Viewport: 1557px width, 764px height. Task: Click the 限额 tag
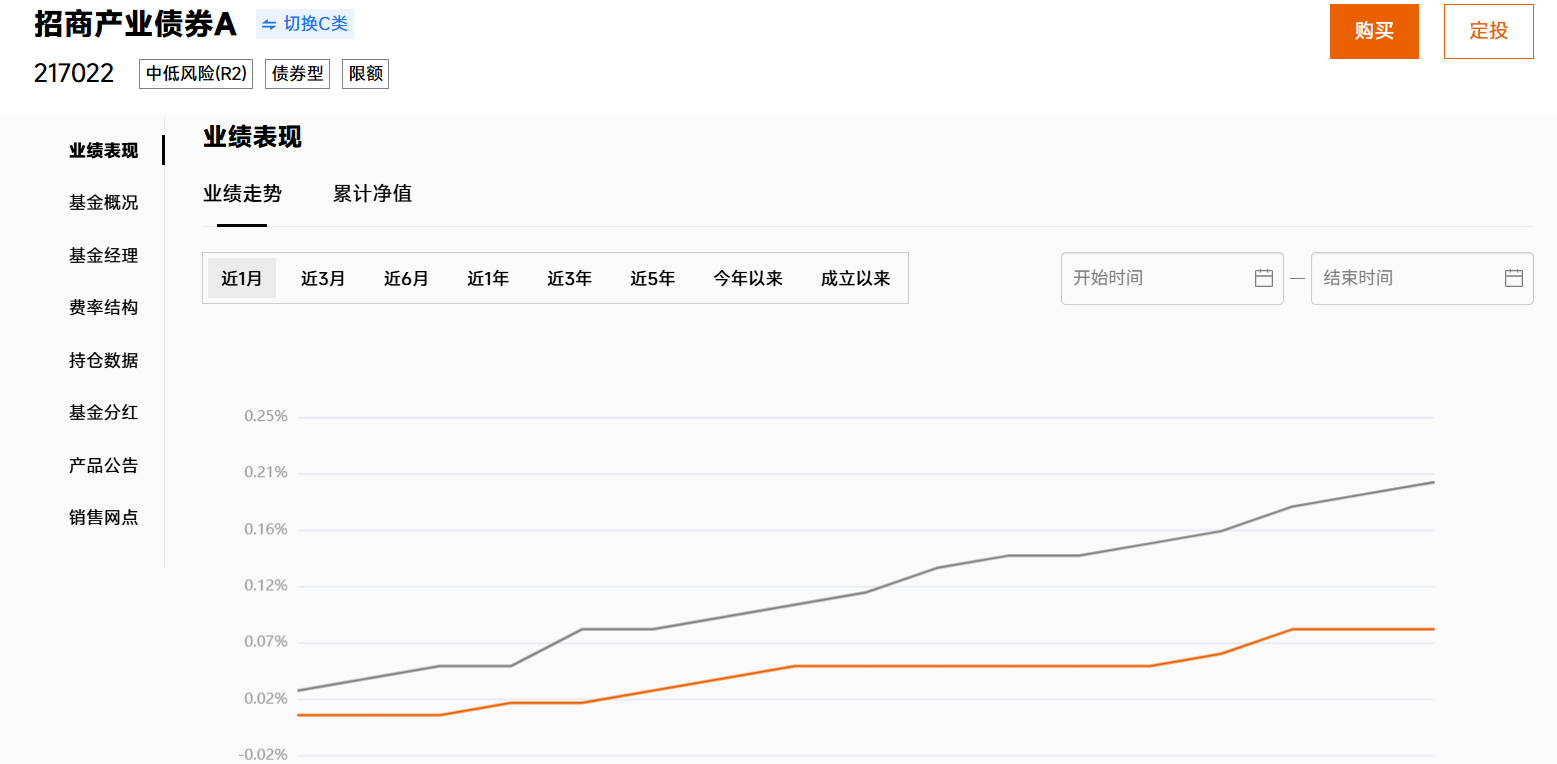366,74
